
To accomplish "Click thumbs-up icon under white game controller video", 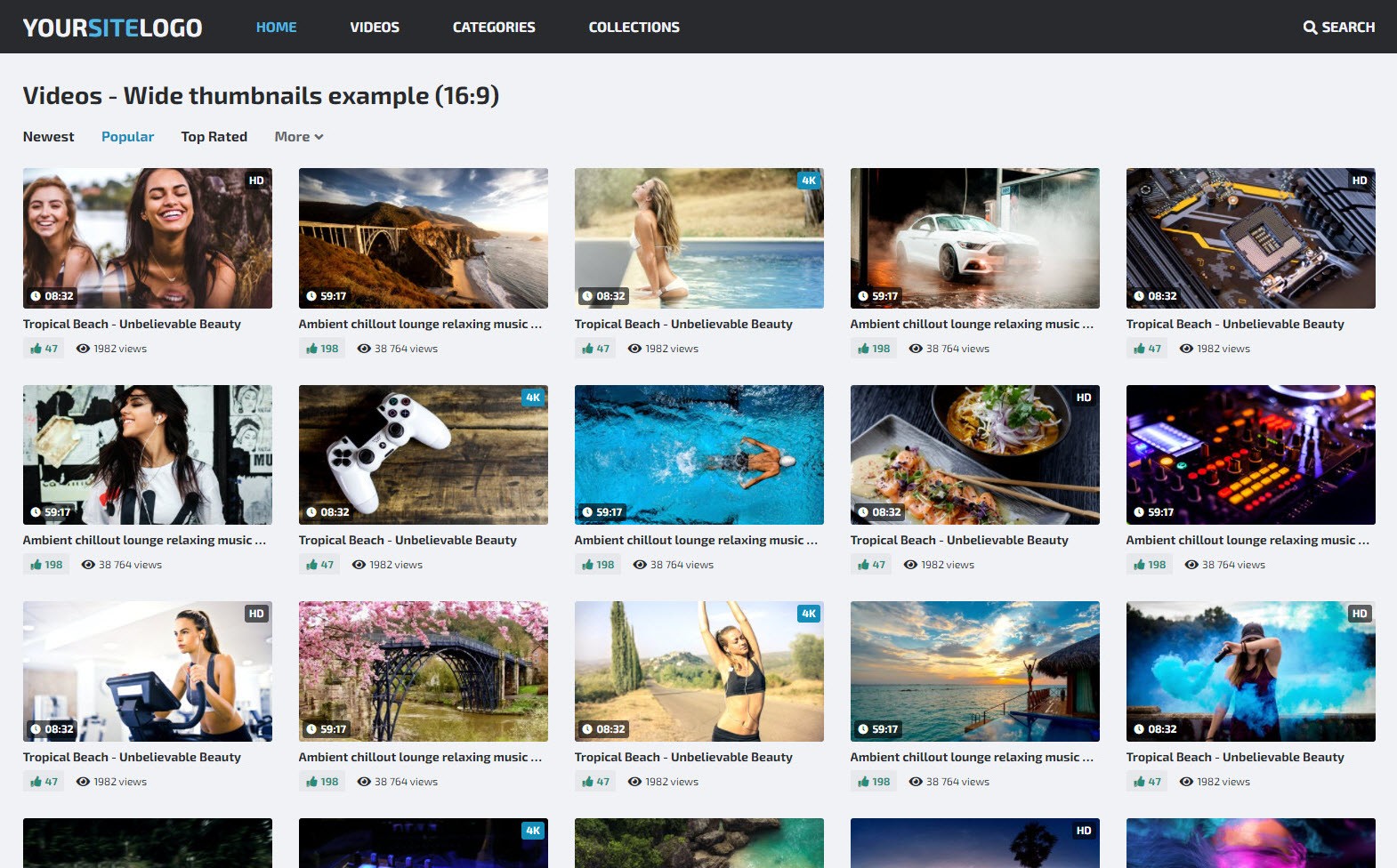I will pyautogui.click(x=312, y=565).
